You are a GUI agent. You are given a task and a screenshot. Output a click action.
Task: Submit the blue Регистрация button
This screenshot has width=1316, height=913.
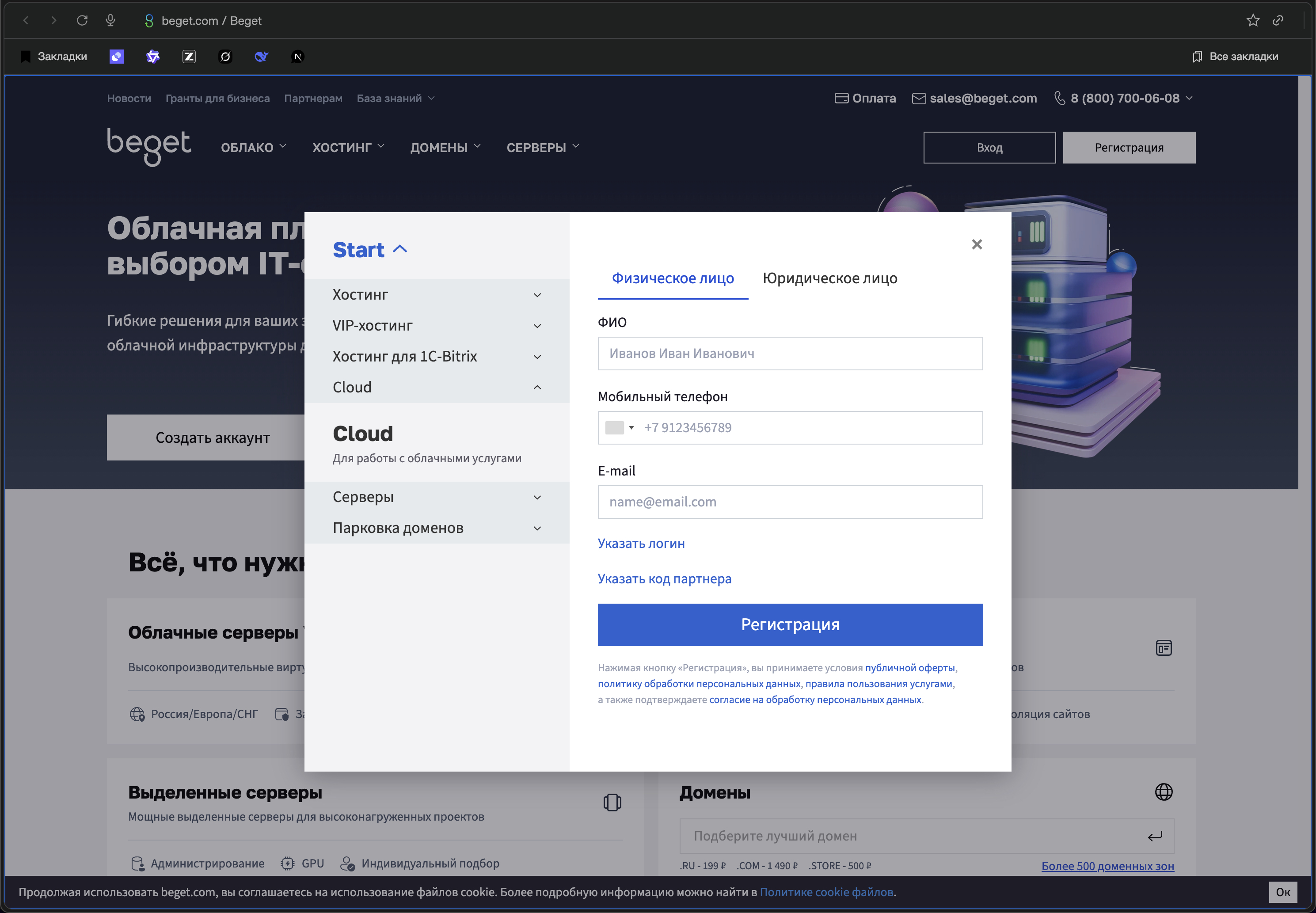coord(791,625)
